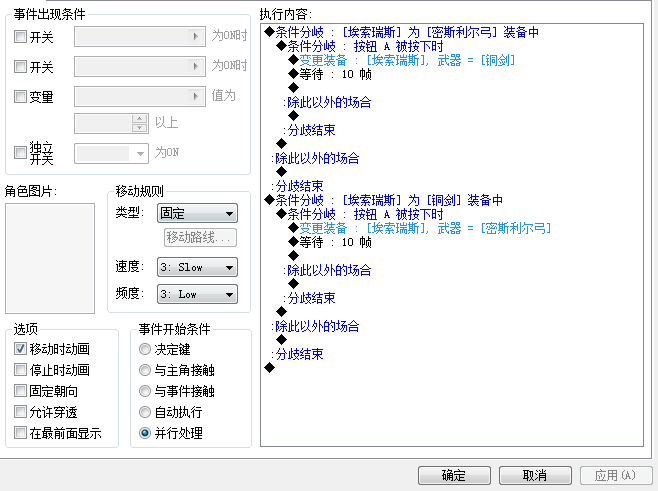Select the first 等待 : 10 帧 command

(x=330, y=74)
